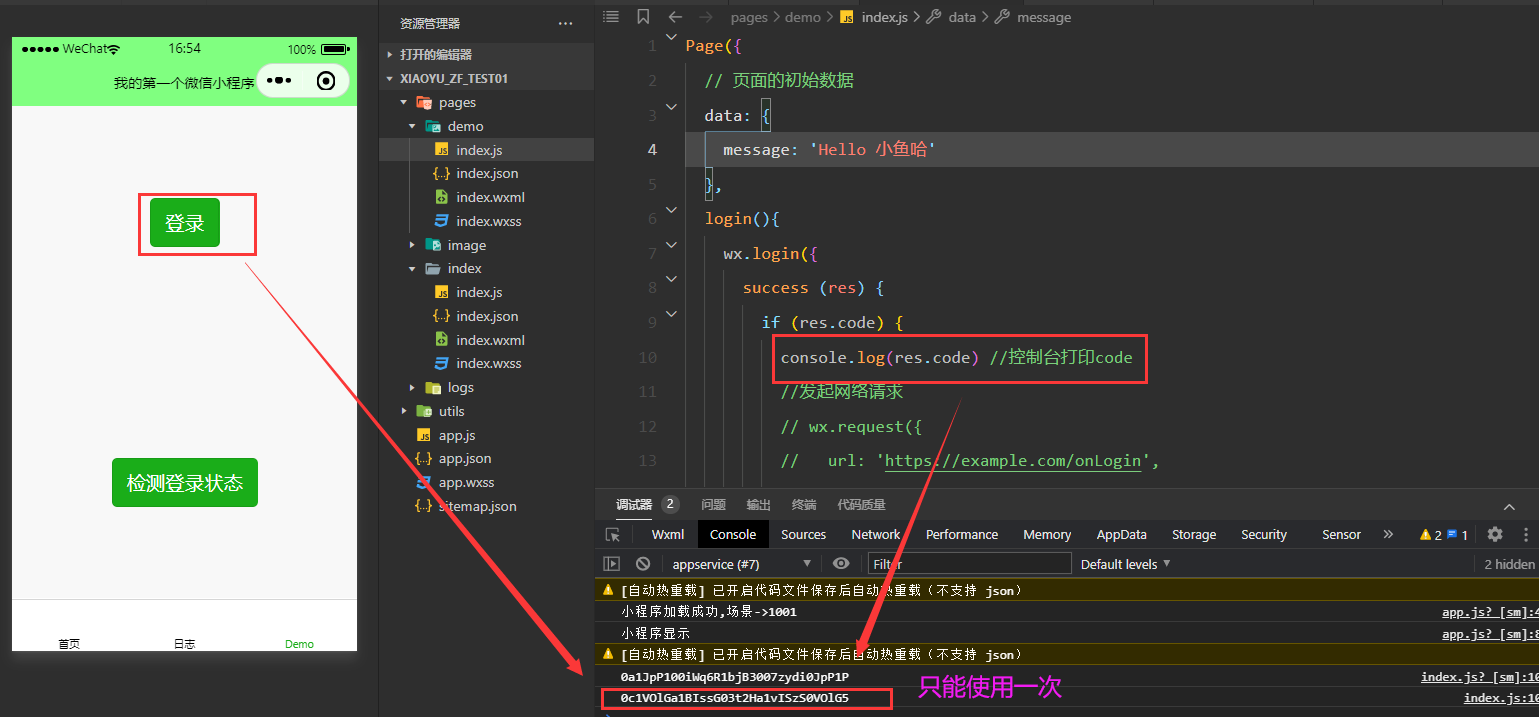Image resolution: width=1539 pixels, height=717 pixels.
Task: Collapse the debugger panel with chevron
Action: (1509, 506)
